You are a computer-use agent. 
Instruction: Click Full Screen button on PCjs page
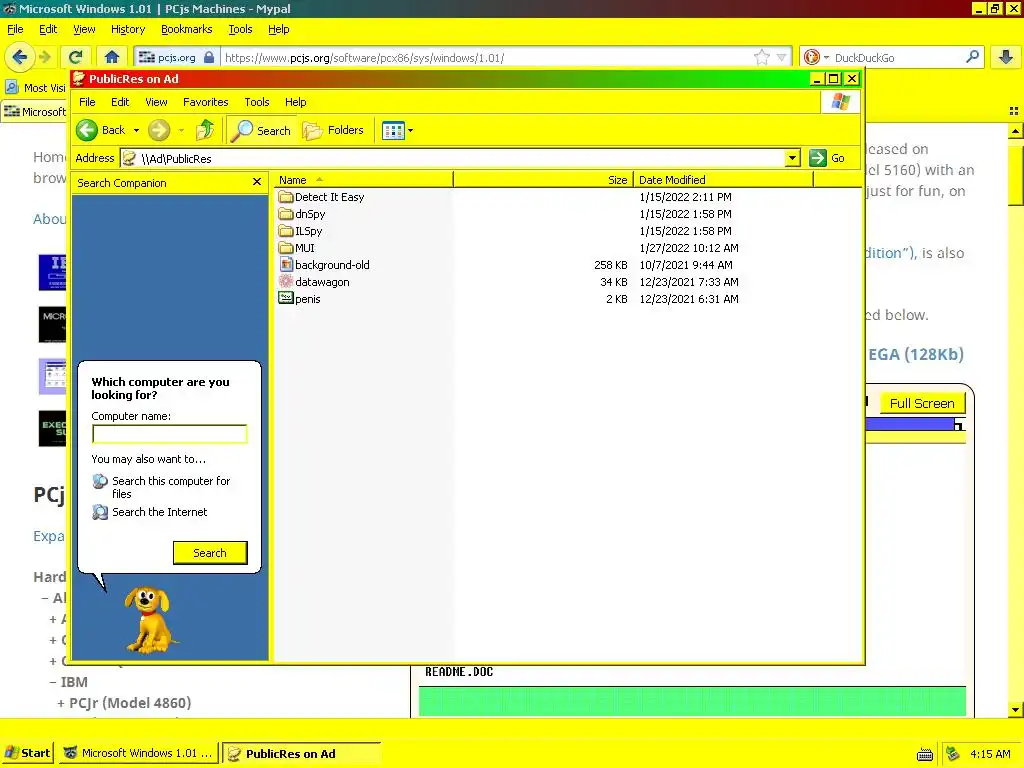pyautogui.click(x=922, y=403)
